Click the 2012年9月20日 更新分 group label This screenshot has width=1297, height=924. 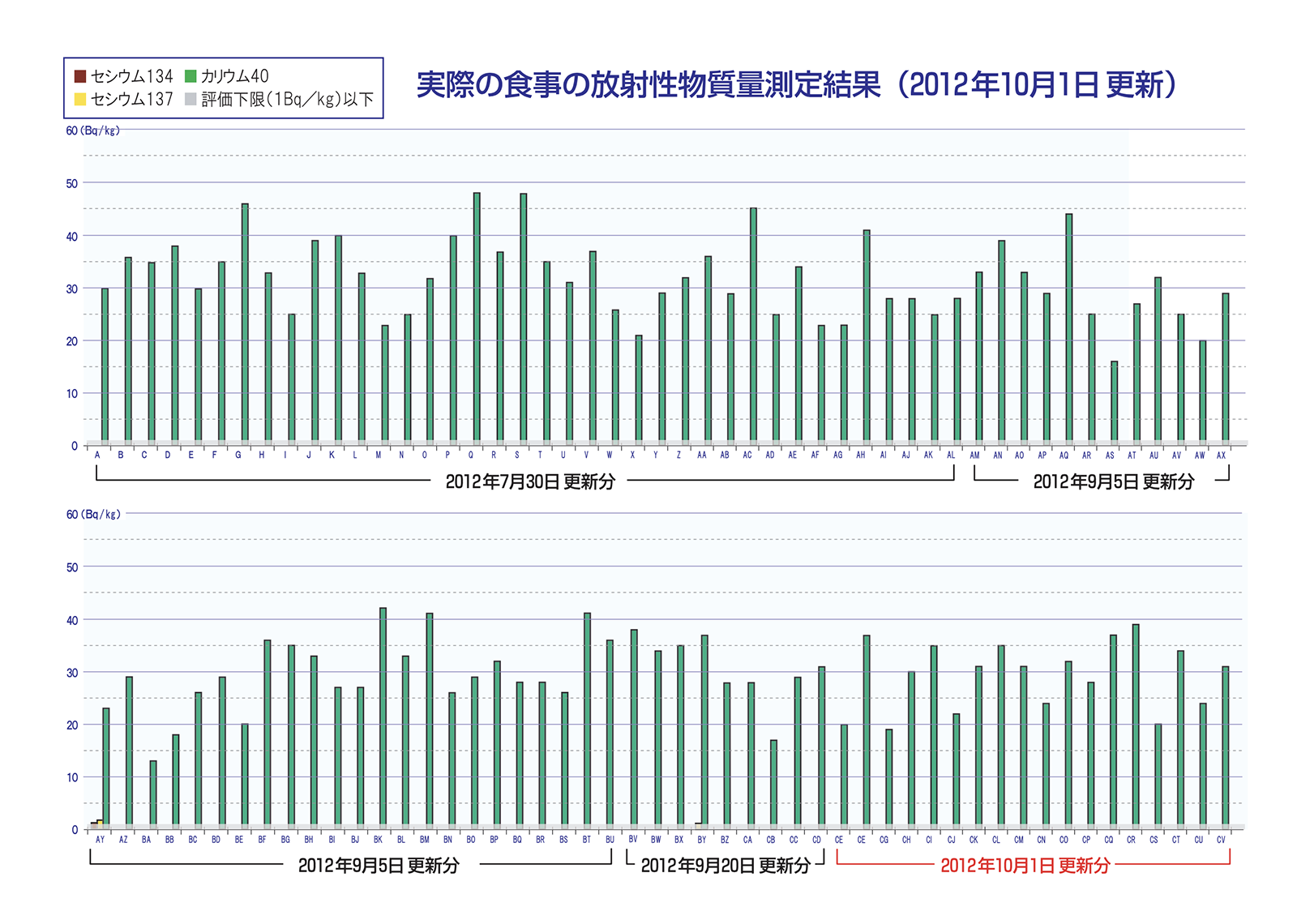(x=726, y=866)
